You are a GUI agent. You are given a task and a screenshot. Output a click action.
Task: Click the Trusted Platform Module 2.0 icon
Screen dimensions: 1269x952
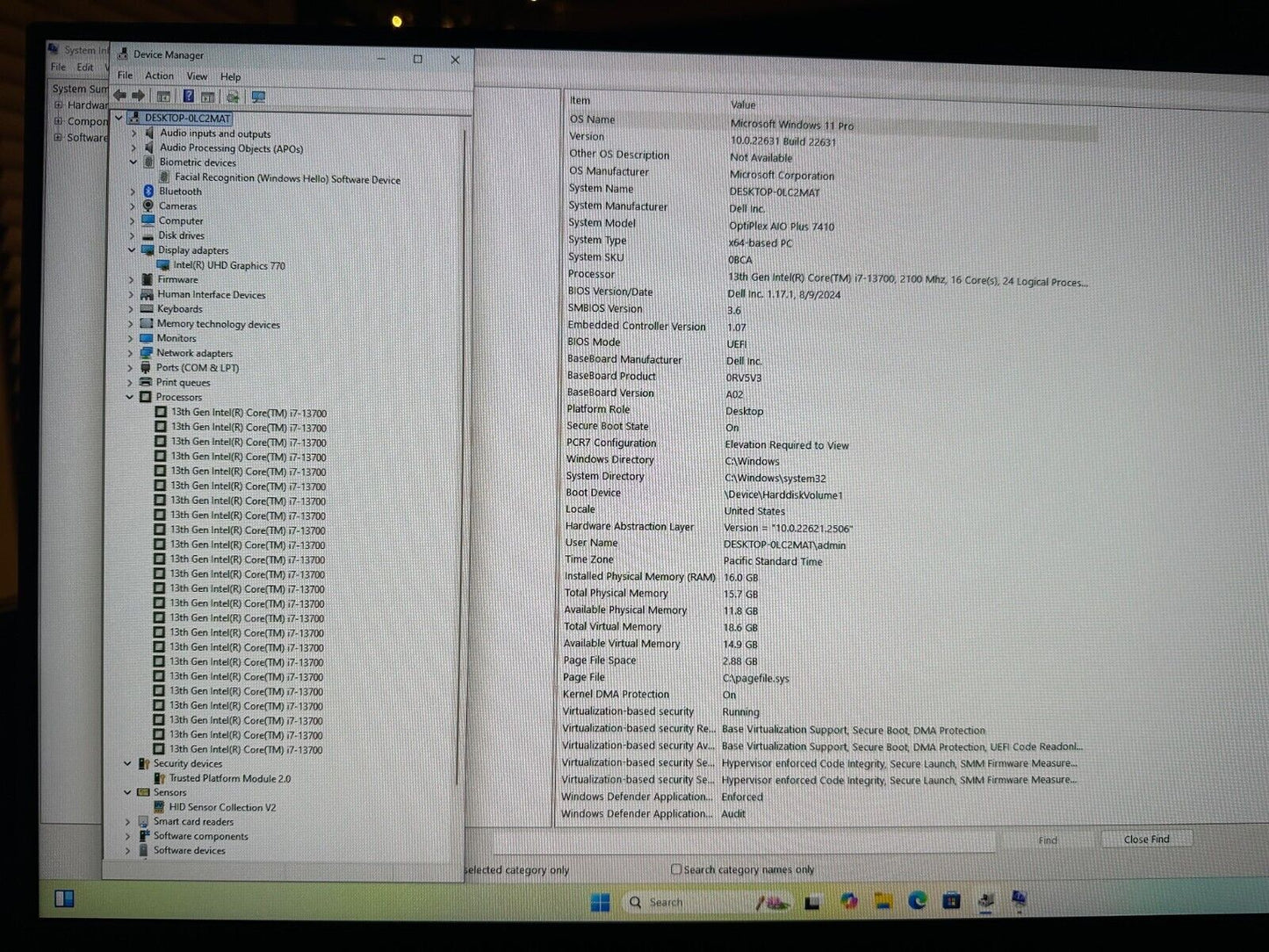[x=160, y=778]
